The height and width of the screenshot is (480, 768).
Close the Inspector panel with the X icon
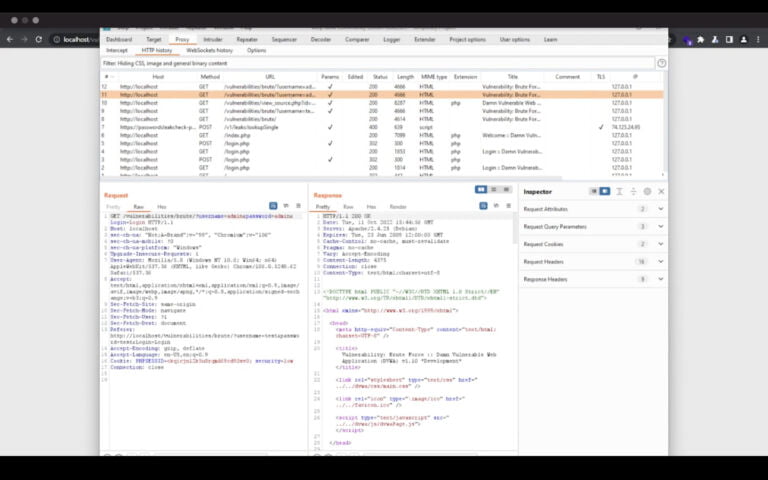(x=661, y=191)
